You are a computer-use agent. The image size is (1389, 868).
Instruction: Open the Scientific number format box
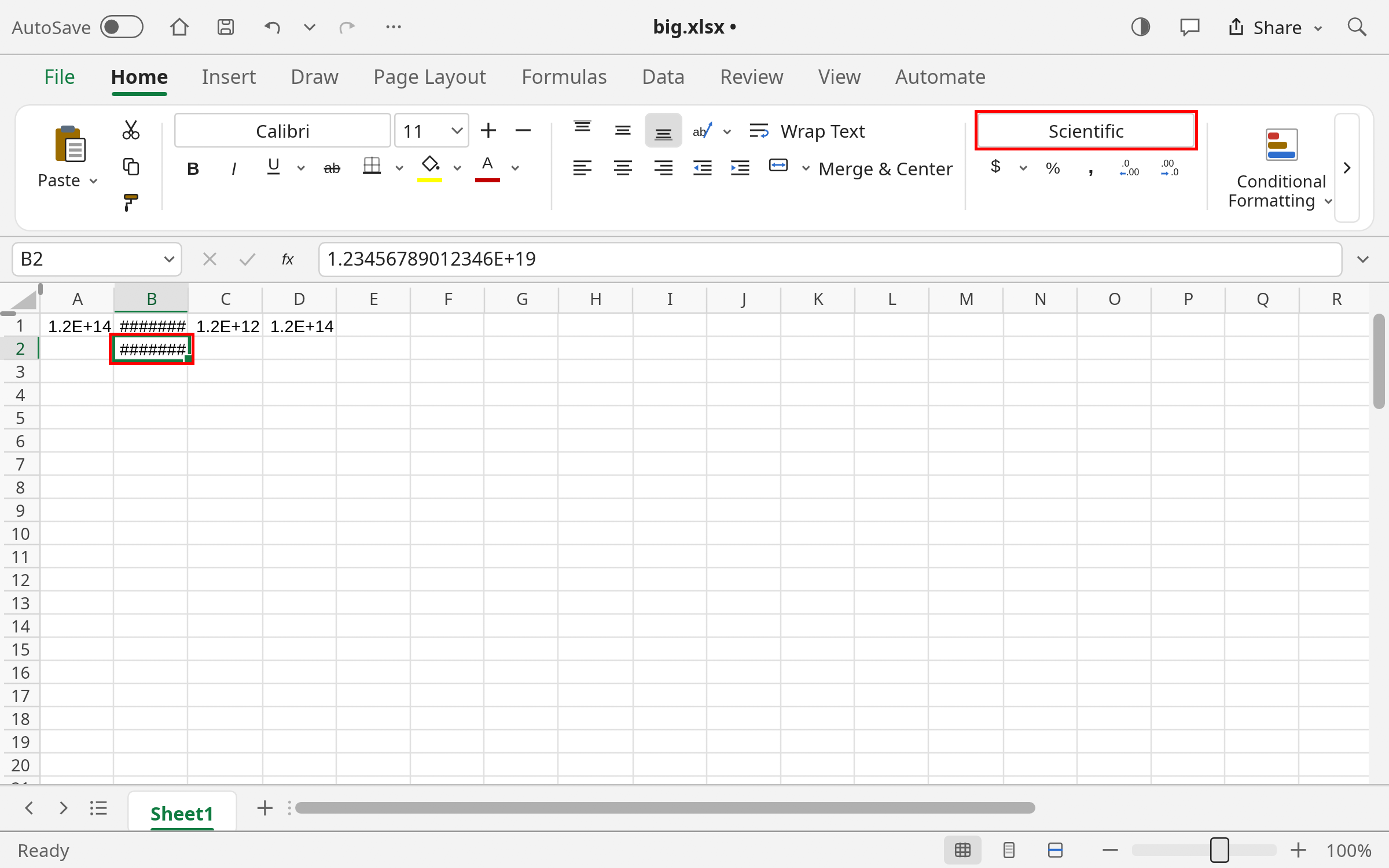(1086, 131)
